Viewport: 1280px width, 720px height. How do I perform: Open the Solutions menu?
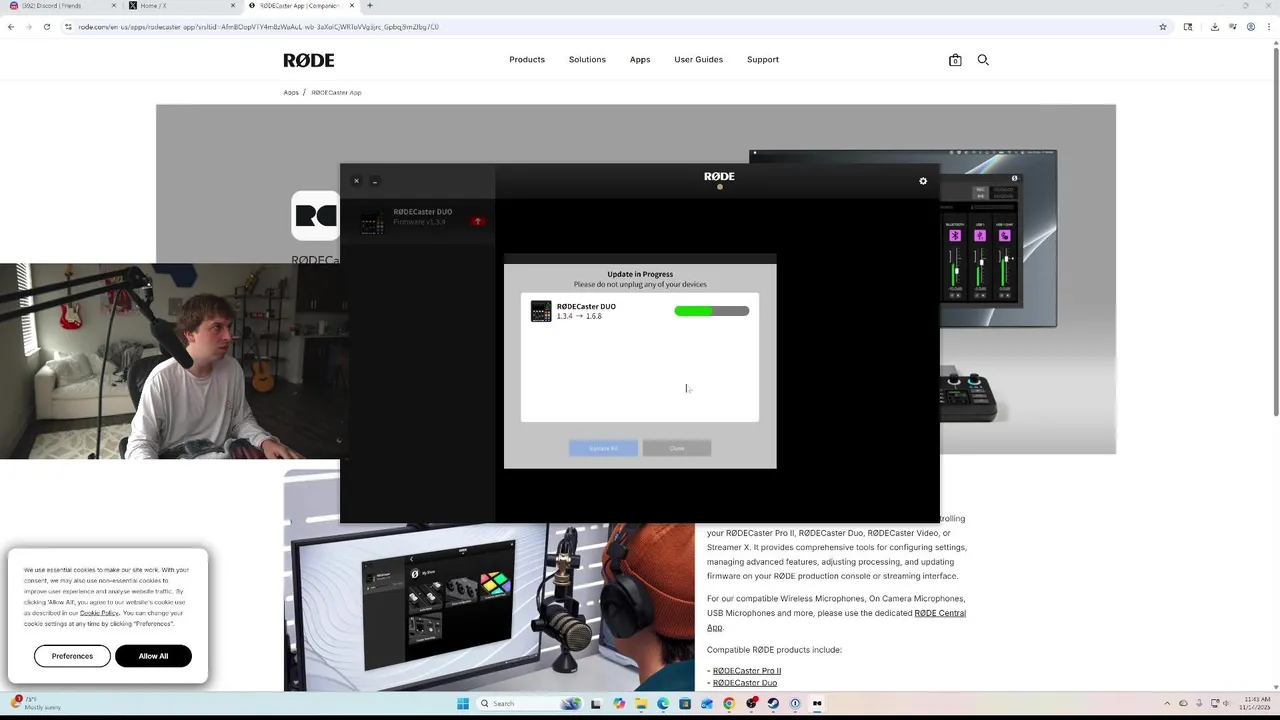[x=587, y=60]
